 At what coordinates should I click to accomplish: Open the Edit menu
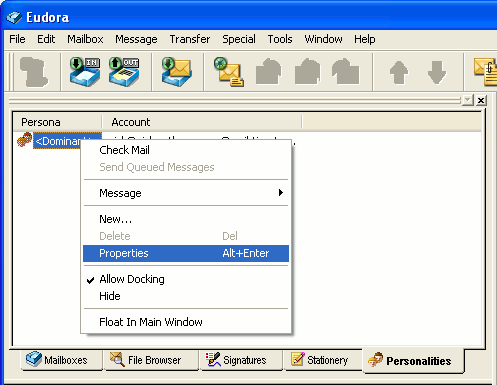pos(46,39)
